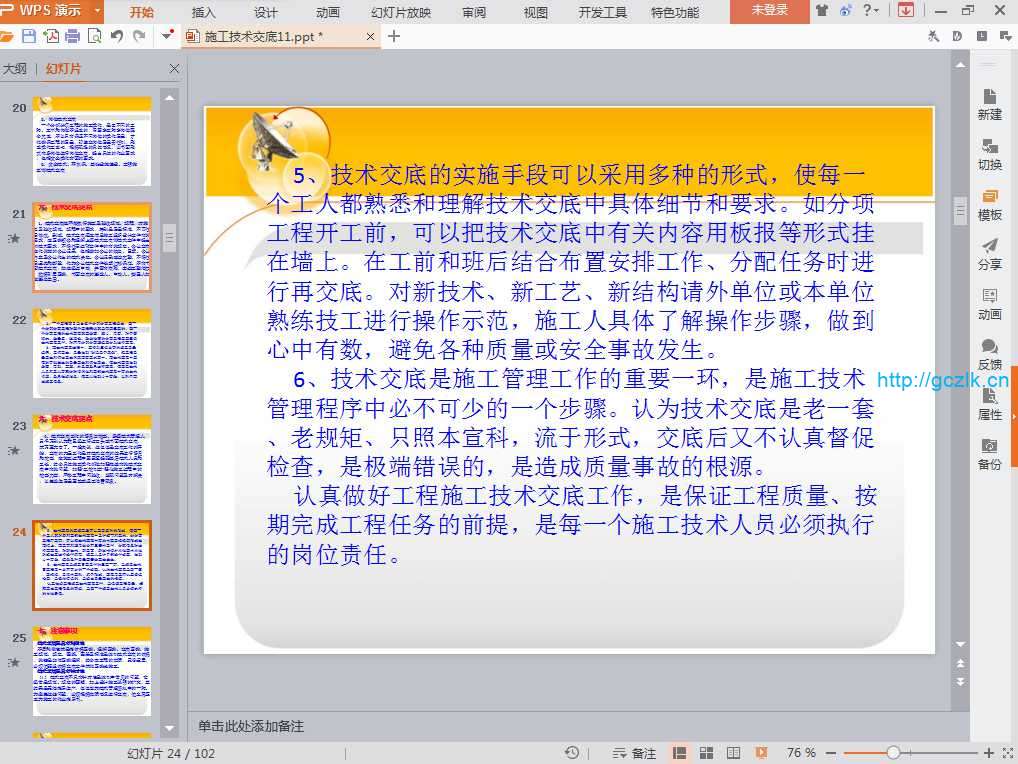Screen dimensions: 1018x764
Task: Click the Undo arrow icon
Action: [117, 36]
